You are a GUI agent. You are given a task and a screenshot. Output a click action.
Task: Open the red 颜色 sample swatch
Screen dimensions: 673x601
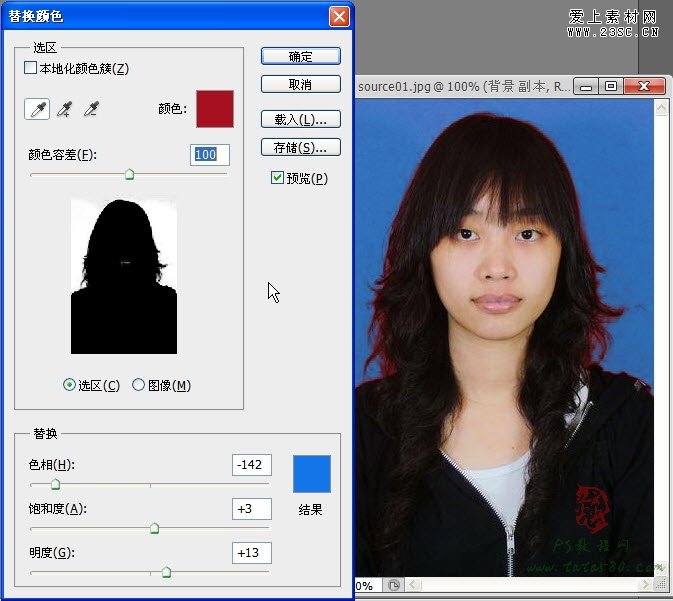click(214, 109)
